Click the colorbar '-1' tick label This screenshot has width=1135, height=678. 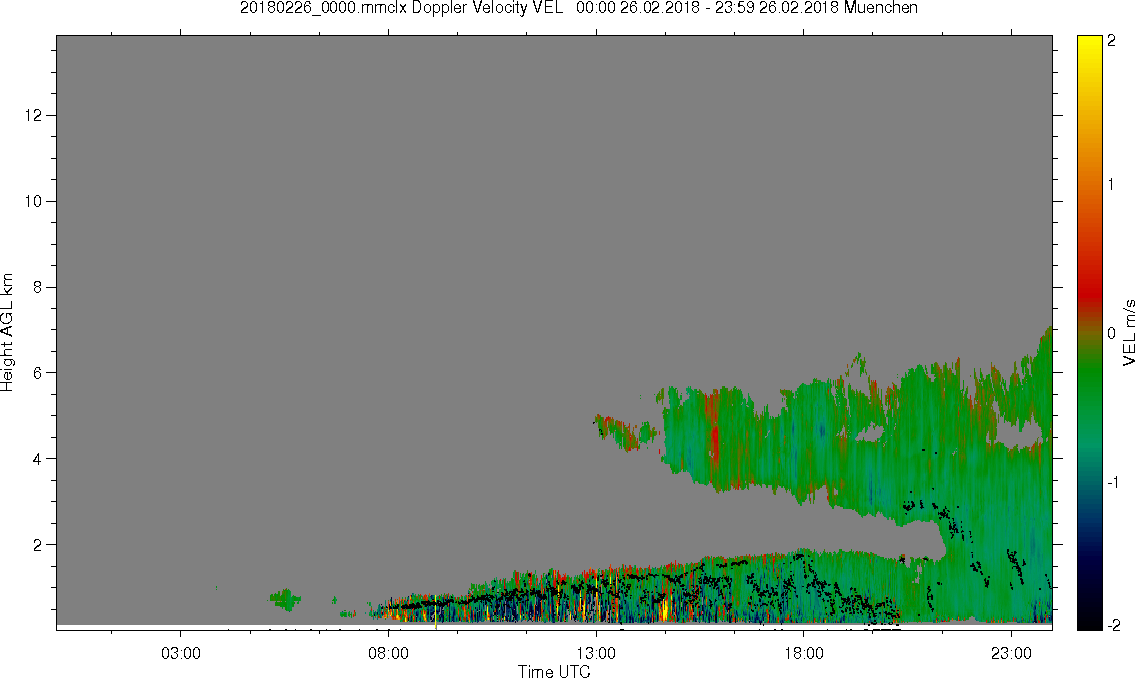click(1114, 483)
